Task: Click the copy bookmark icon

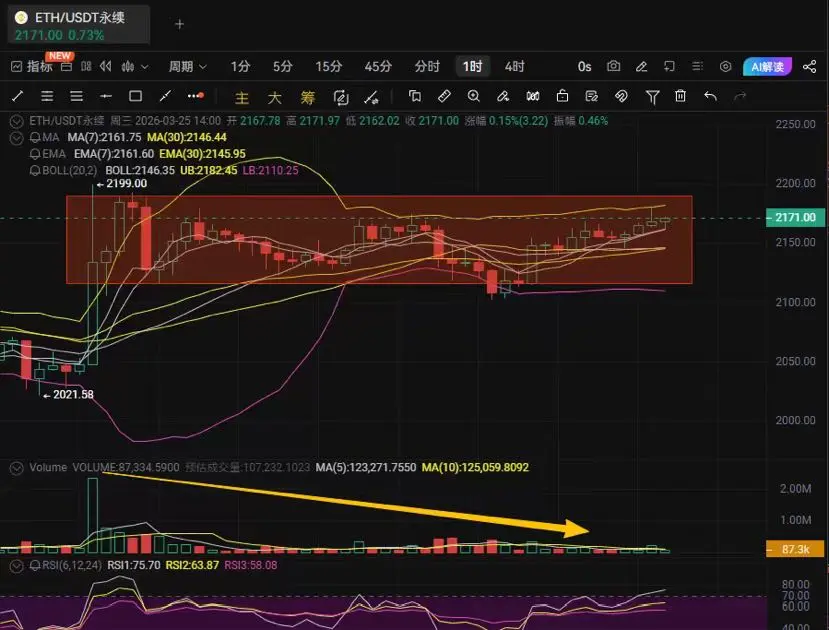Action: tap(415, 96)
